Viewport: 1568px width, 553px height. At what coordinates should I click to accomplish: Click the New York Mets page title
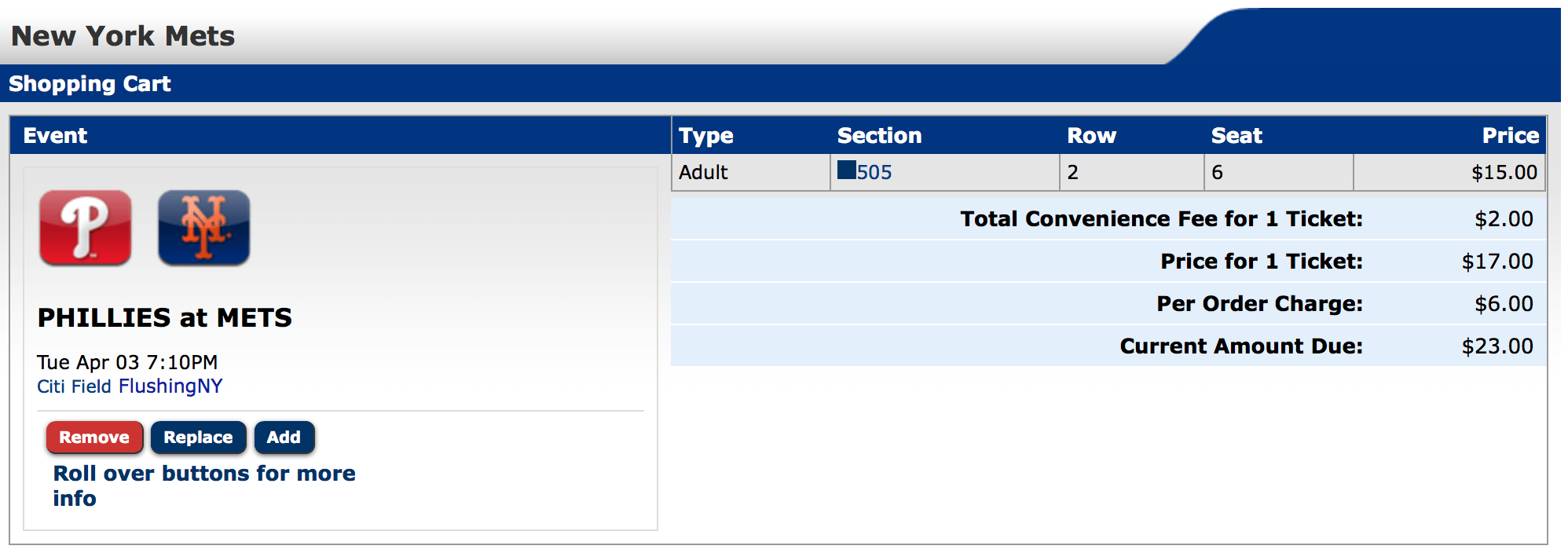coord(123,36)
